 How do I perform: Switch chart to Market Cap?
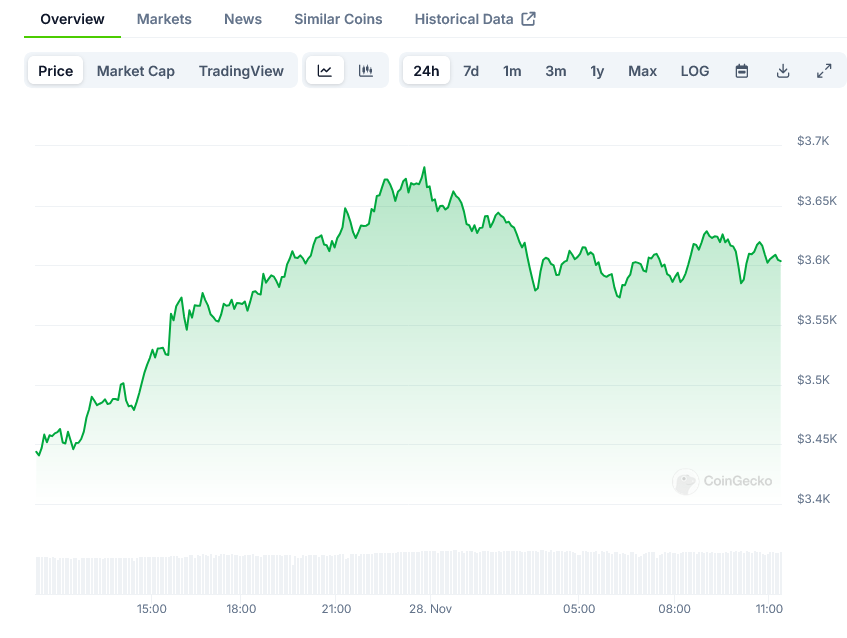[x=136, y=71]
